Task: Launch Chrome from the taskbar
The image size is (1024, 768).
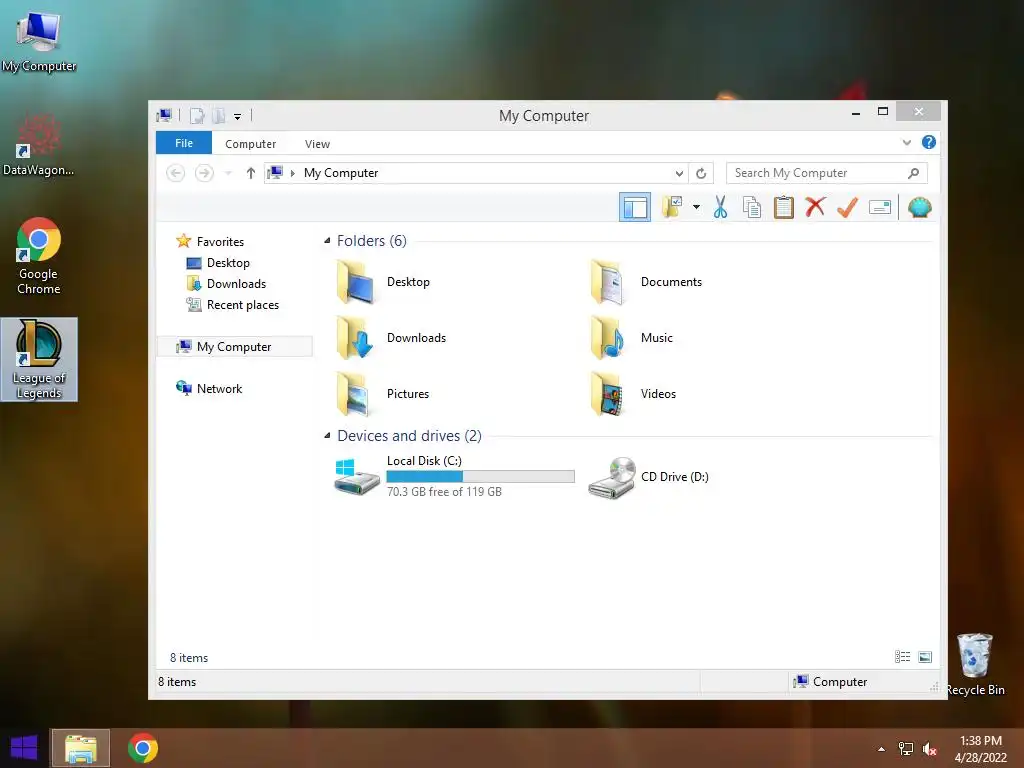Action: (142, 748)
